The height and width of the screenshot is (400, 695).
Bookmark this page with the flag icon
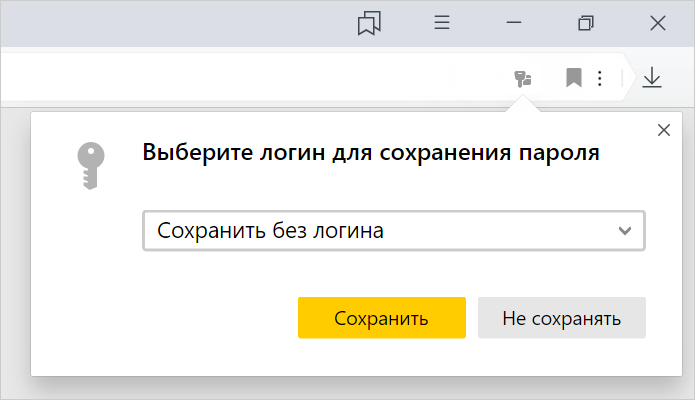[573, 77]
